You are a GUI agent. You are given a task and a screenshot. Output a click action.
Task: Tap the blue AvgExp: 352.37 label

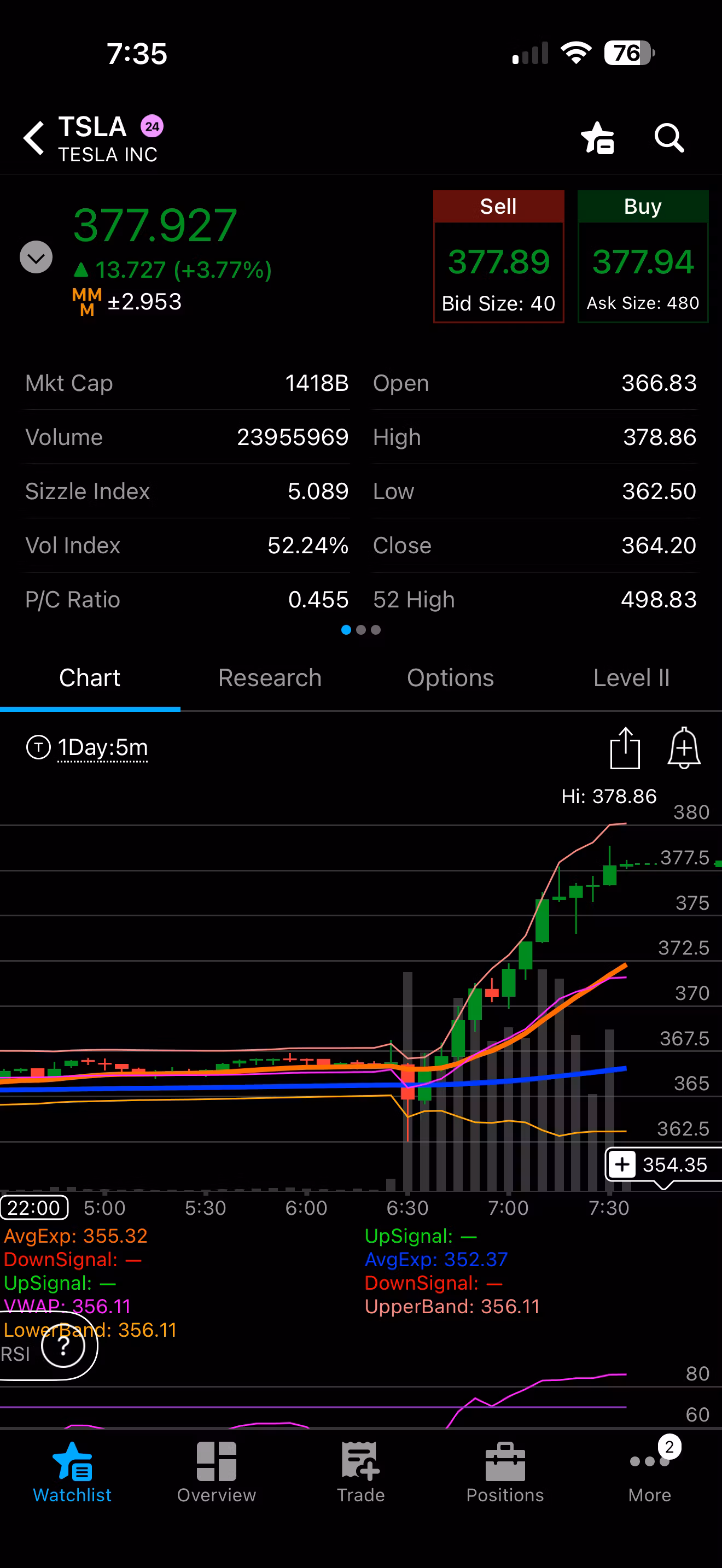coord(436,1259)
